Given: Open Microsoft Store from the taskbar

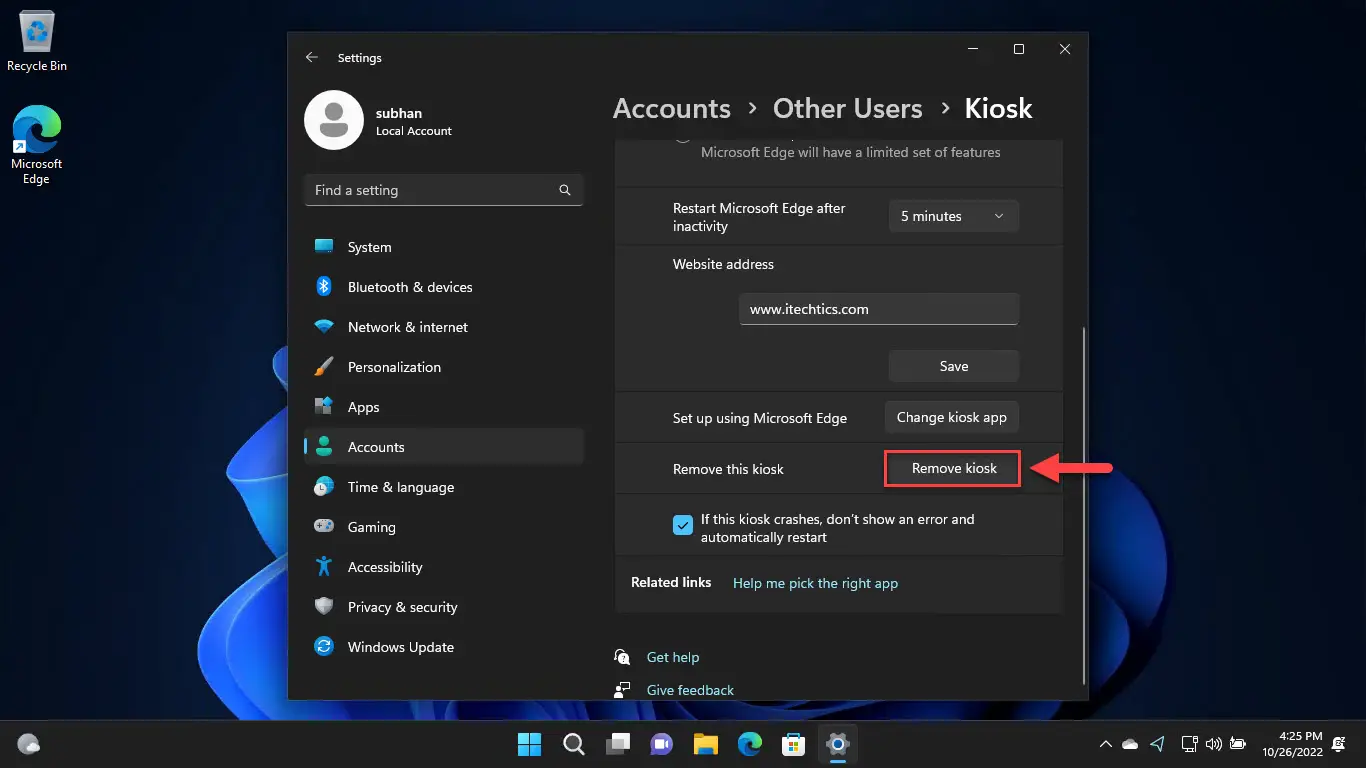Looking at the screenshot, I should (794, 744).
